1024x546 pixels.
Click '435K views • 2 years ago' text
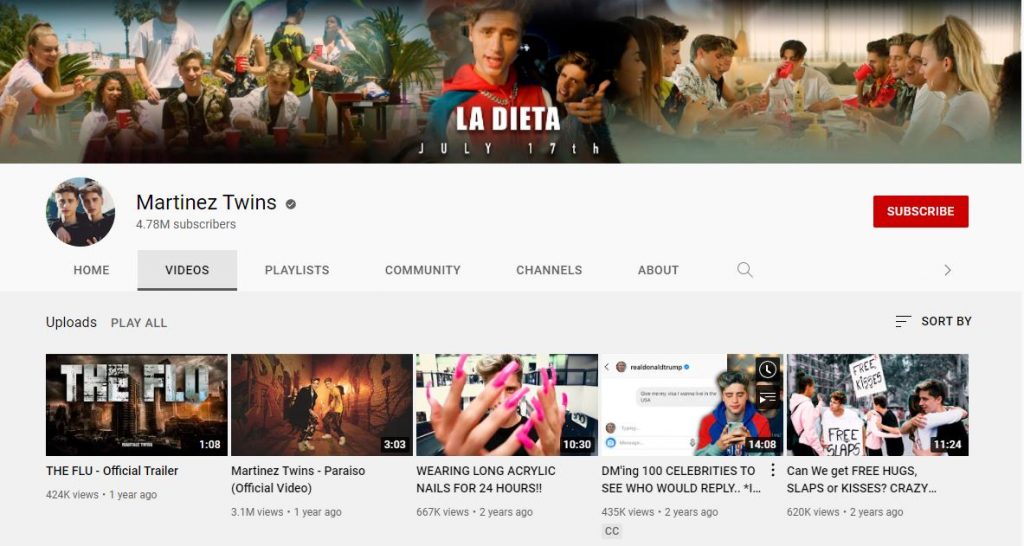(660, 512)
